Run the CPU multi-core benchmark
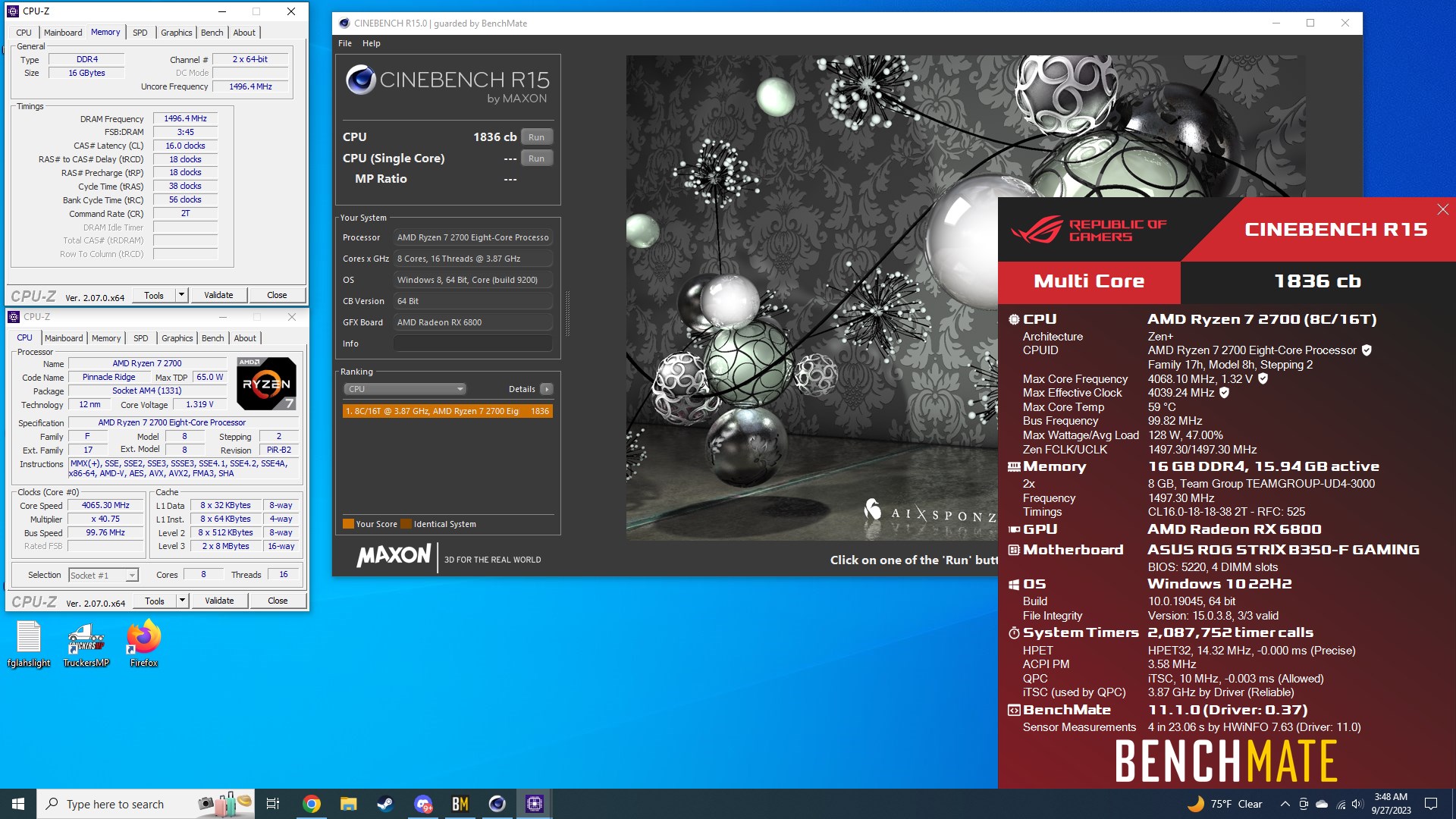Image resolution: width=1456 pixels, height=819 pixels. coord(537,137)
